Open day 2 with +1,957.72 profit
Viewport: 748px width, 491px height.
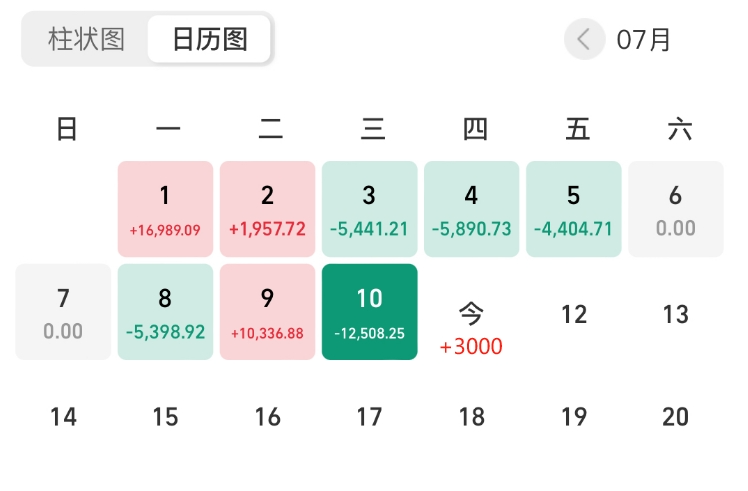268,209
